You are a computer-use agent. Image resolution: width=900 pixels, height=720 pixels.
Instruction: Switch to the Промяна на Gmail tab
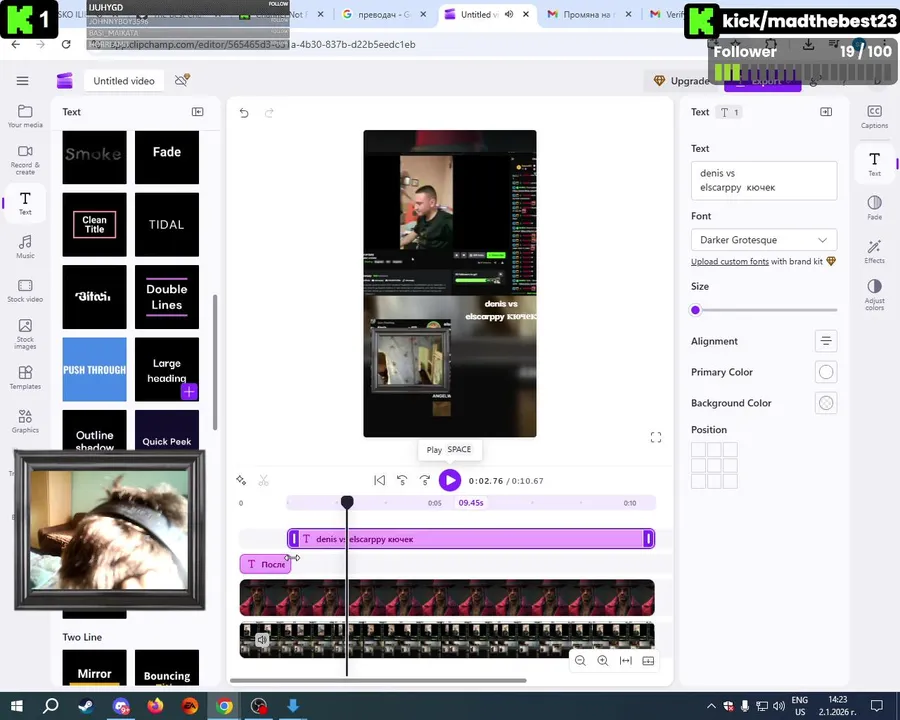[587, 14]
